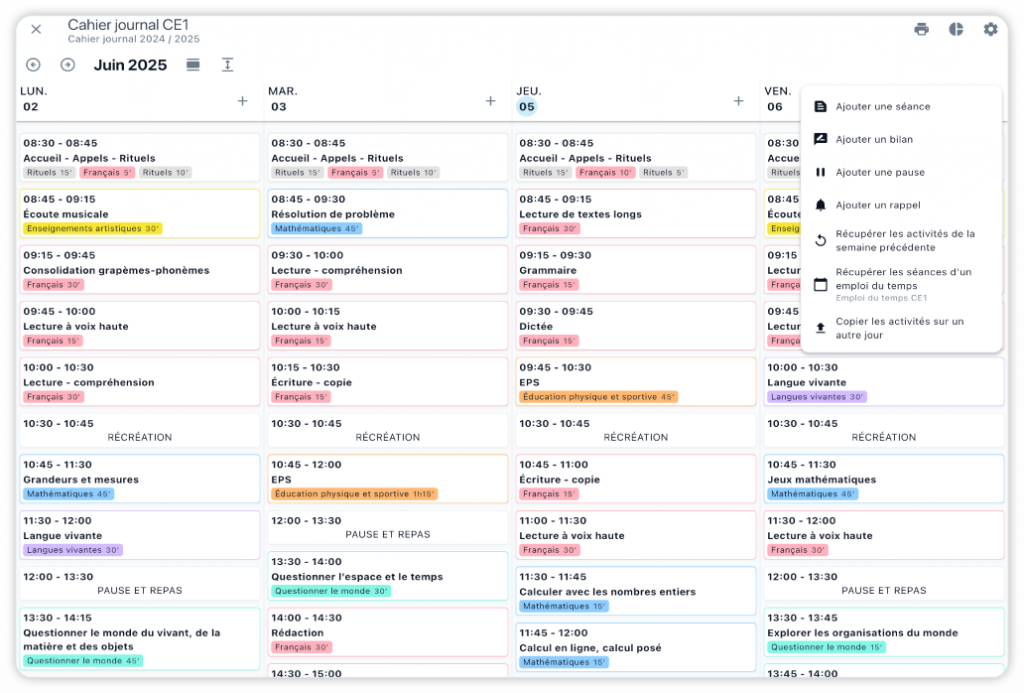The width and height of the screenshot is (1024, 693).
Task: Click the print icon
Action: 921,29
